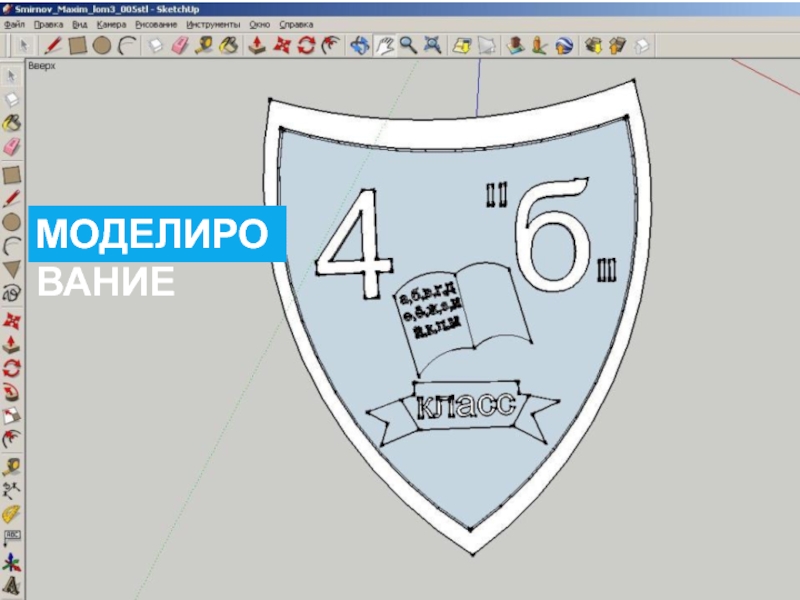The image size is (800, 600).
Task: Choose the Circle tool in horizontal toolbar
Action: [102, 46]
